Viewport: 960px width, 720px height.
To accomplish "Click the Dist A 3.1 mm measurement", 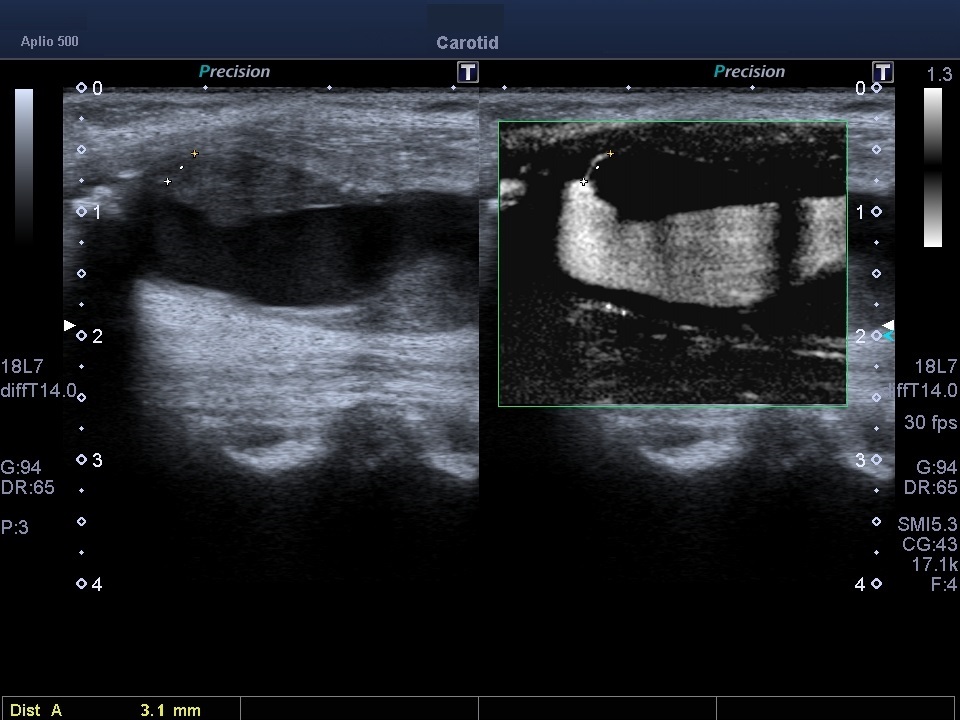I will tap(105, 710).
